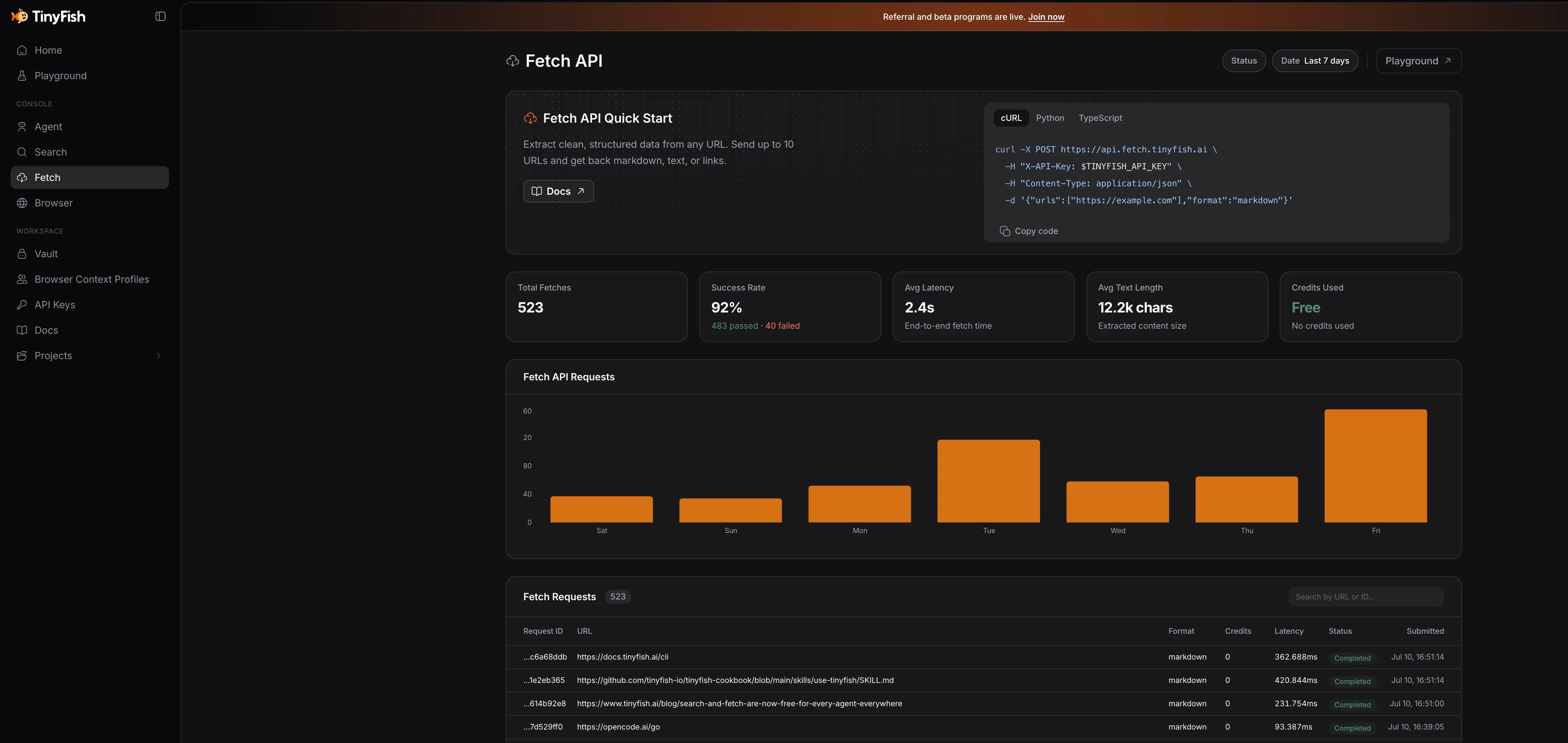Viewport: 1568px width, 743px height.
Task: Open the Status filter dropdown
Action: 1244,61
